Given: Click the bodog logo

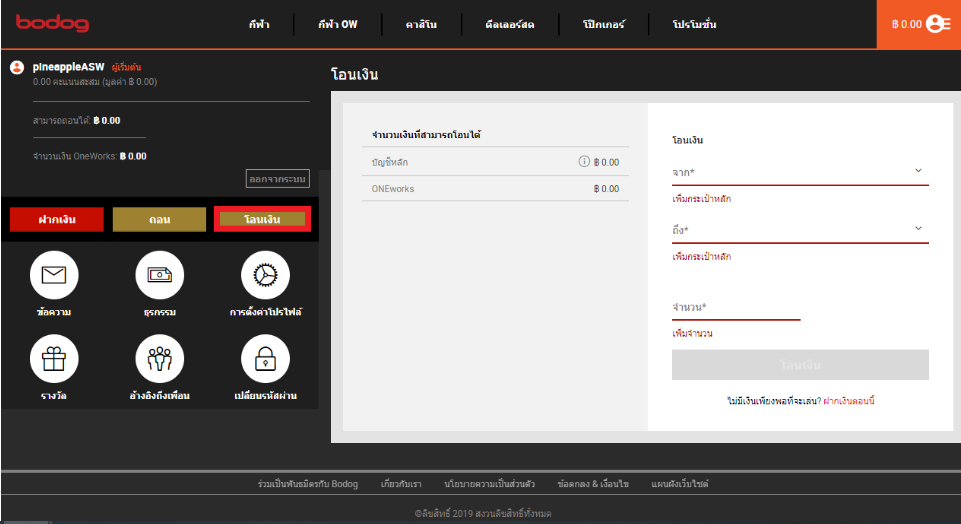Looking at the screenshot, I should (x=52, y=23).
